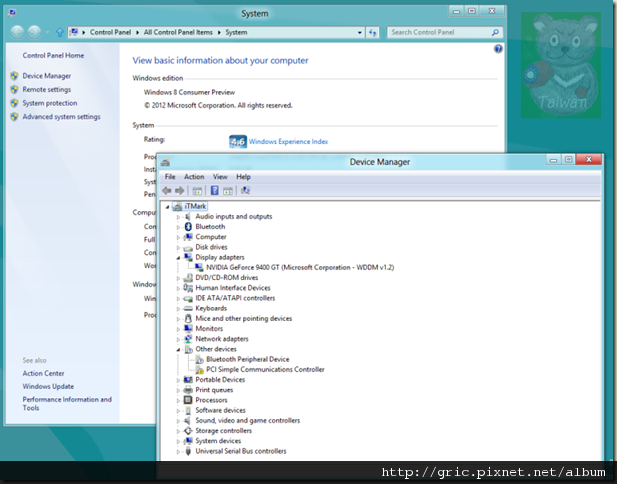Image resolution: width=617 pixels, height=484 pixels.
Task: Open the Help menu in Device Manager
Action: pyautogui.click(x=243, y=177)
